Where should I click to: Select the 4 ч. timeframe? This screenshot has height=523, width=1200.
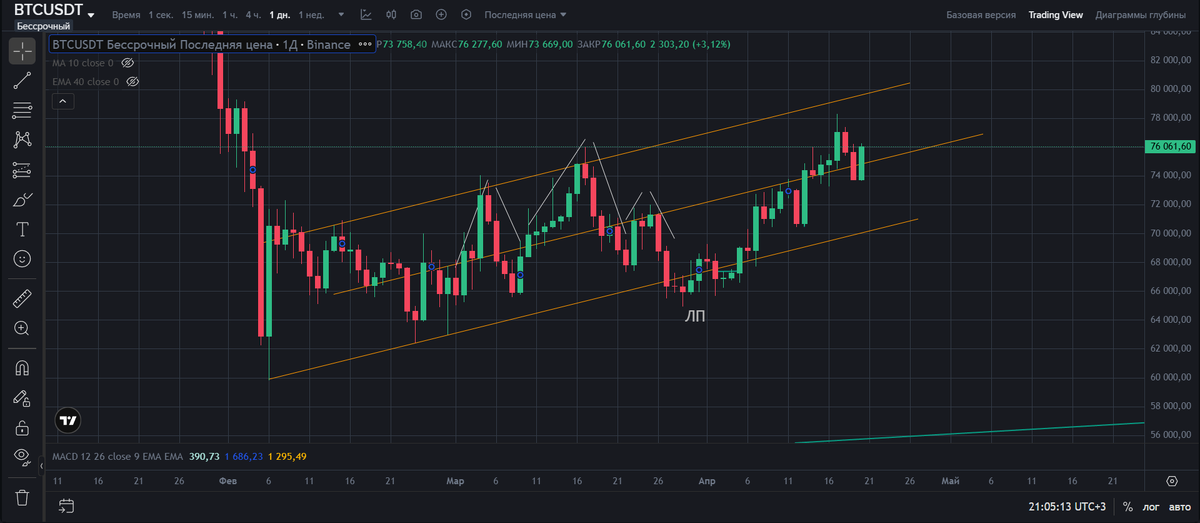253,16
